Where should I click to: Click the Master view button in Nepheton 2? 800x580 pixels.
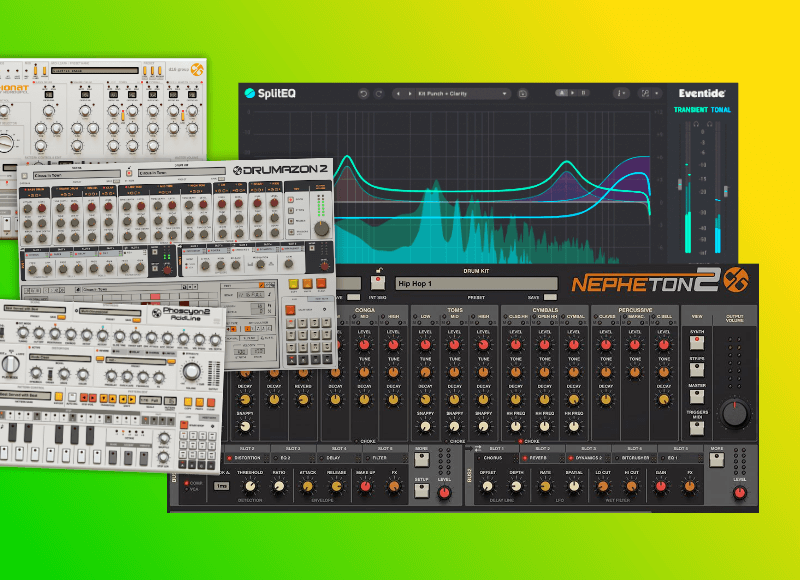[697, 396]
